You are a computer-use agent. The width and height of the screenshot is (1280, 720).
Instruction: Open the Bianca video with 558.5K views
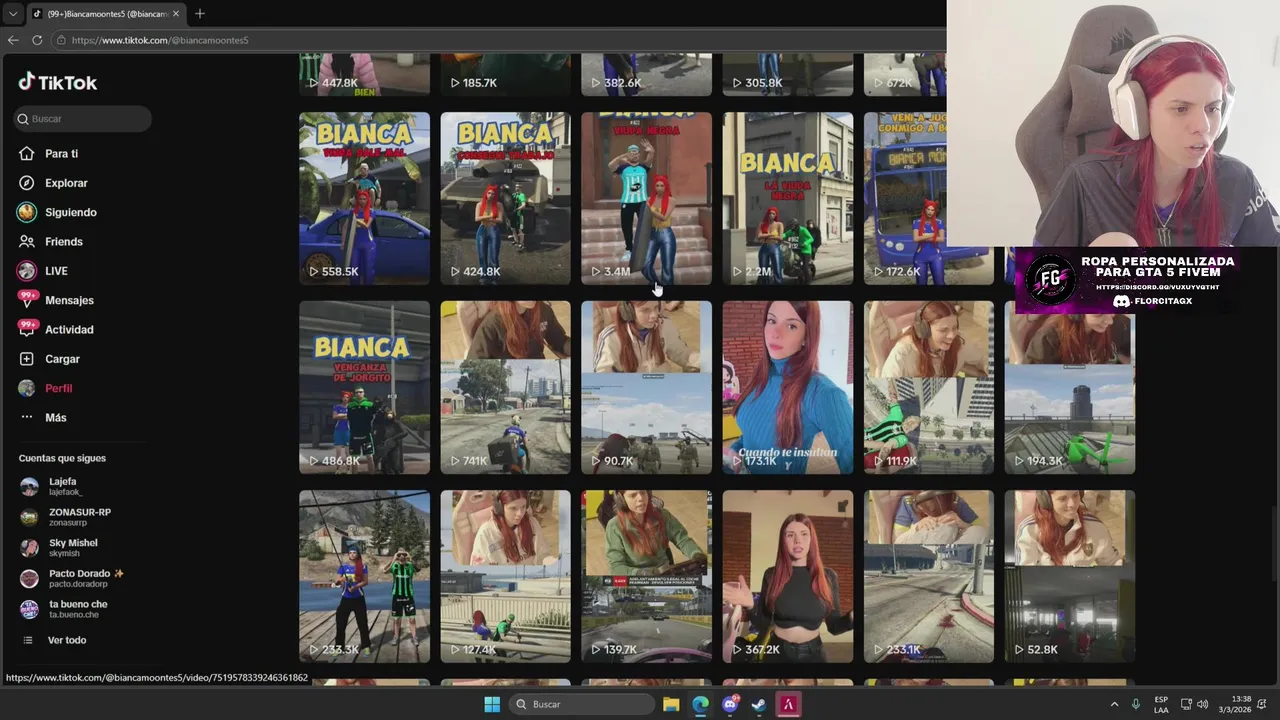(x=364, y=198)
